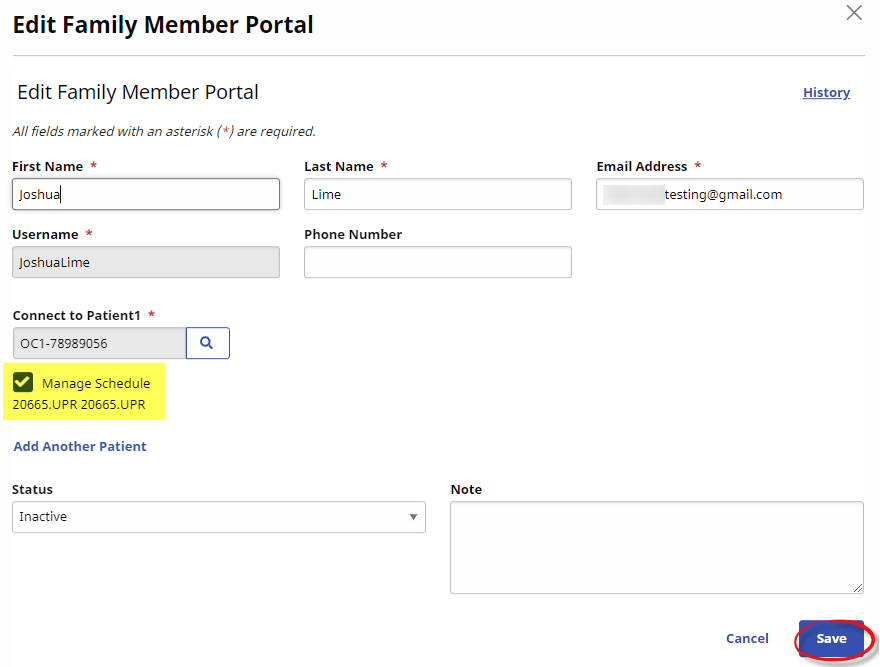Viewport: 880px width, 667px height.
Task: Focus the First Name field containing Joshua
Action: coord(146,194)
